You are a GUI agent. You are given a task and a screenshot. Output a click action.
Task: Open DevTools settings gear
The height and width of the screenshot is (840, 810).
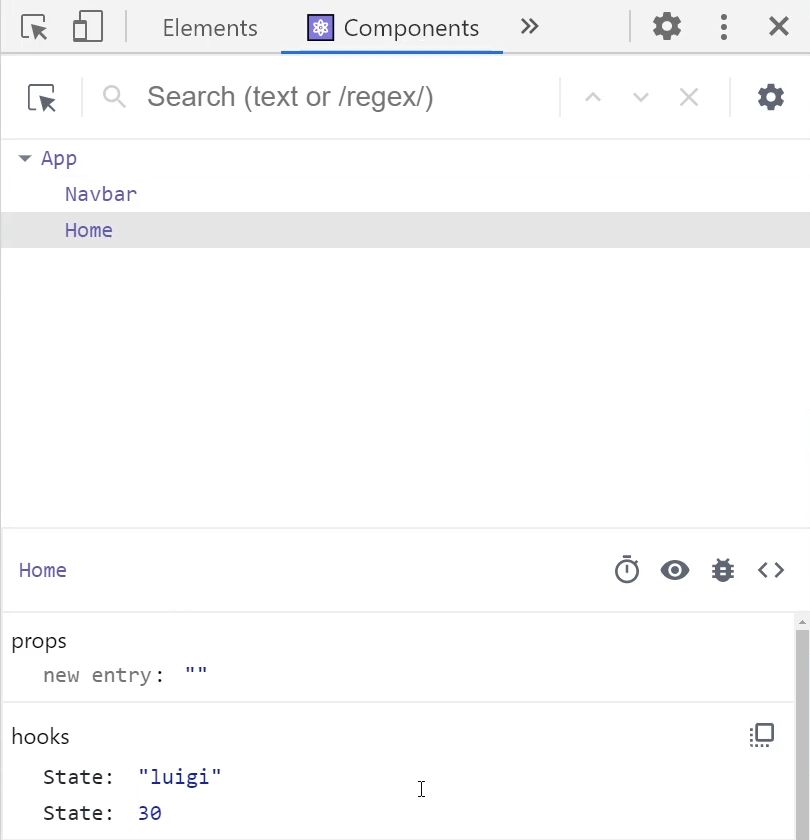(666, 26)
